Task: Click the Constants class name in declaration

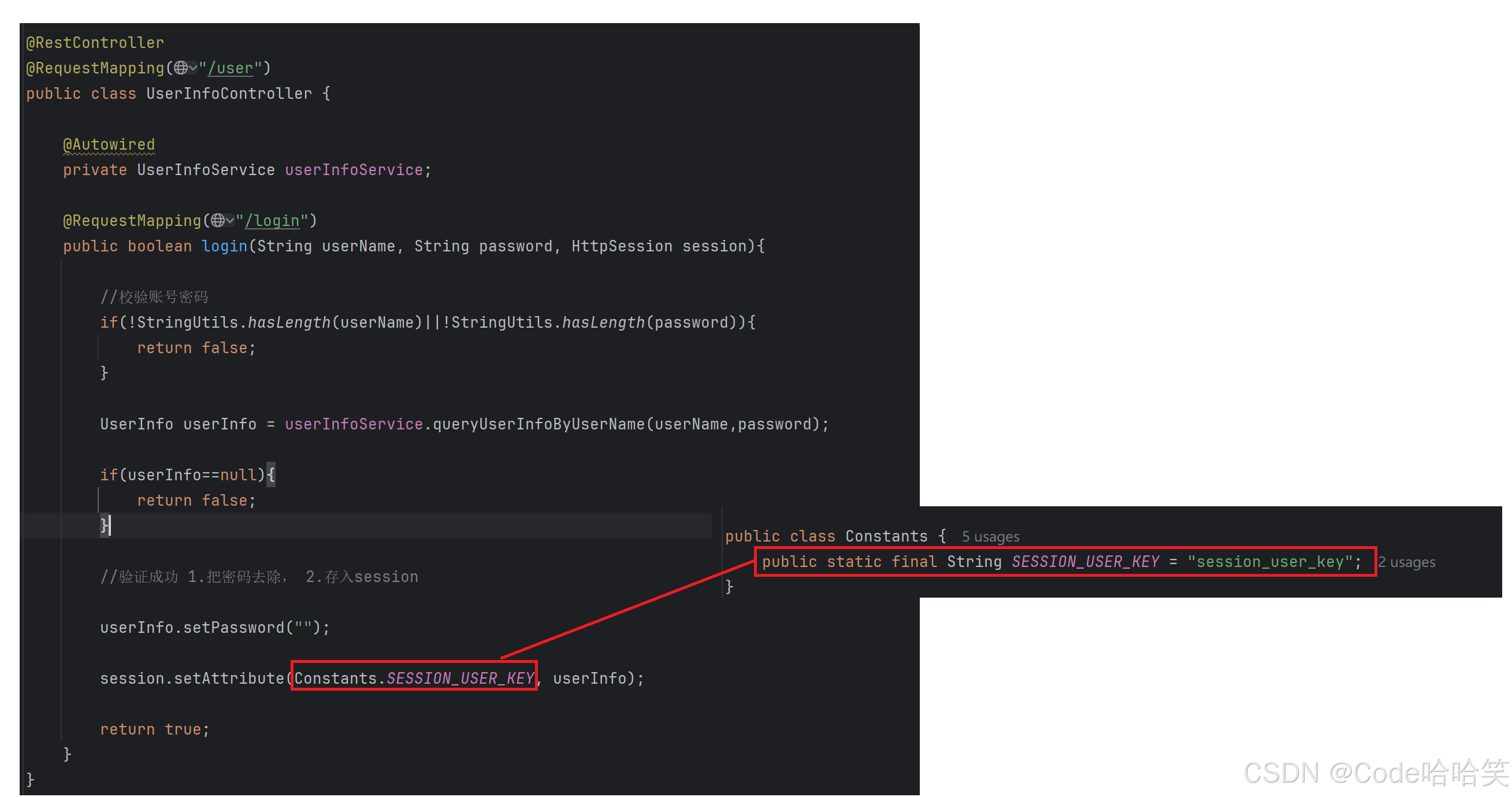Action: click(x=886, y=536)
